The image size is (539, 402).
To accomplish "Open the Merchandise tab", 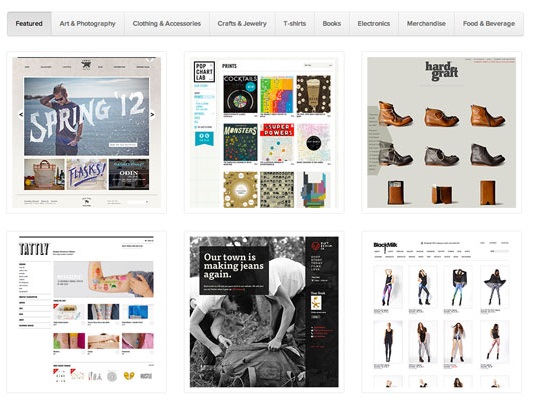I will tap(426, 24).
